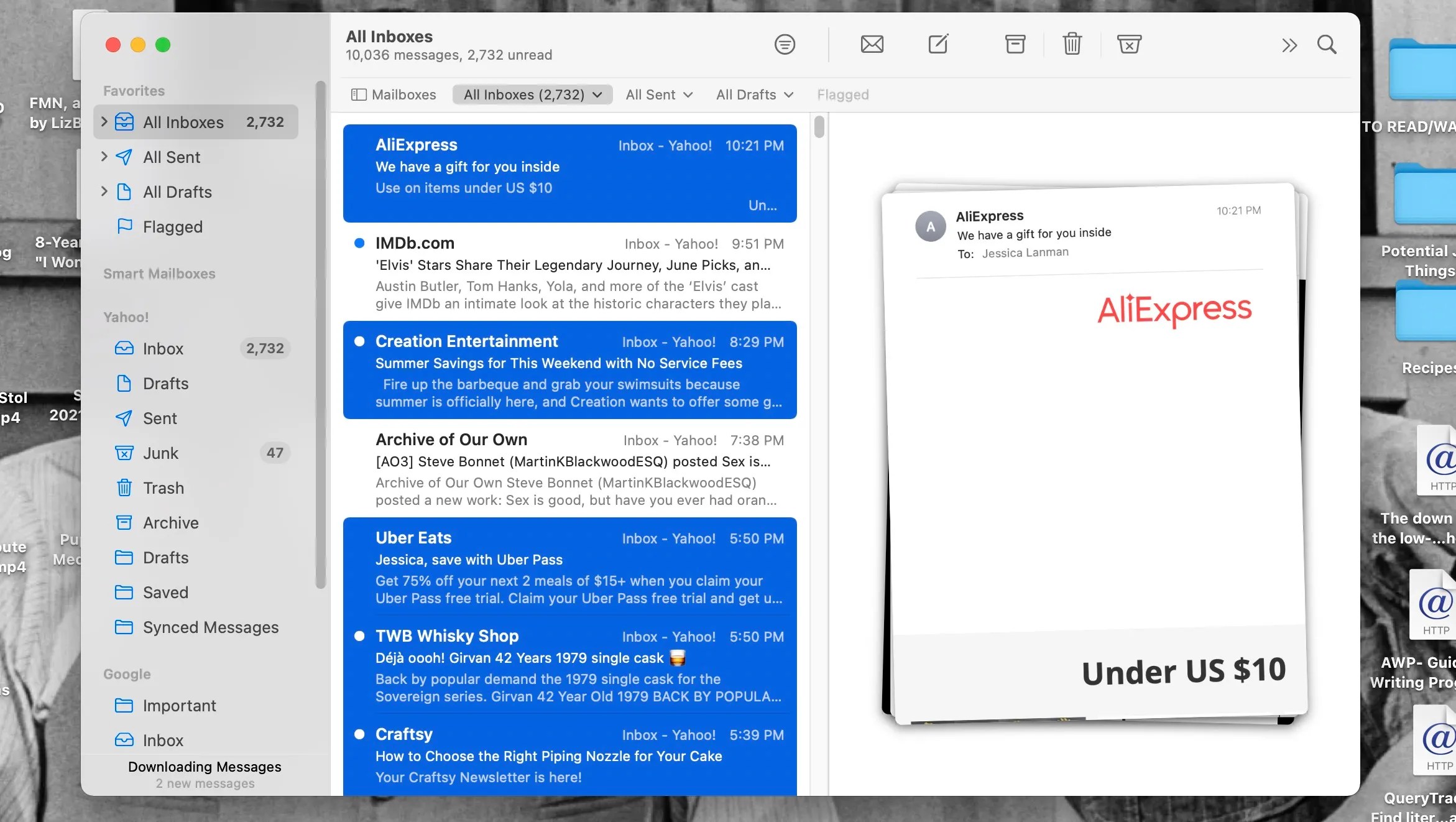Mark the IMDb.com email unread dot
This screenshot has width=1456, height=822.
click(359, 243)
